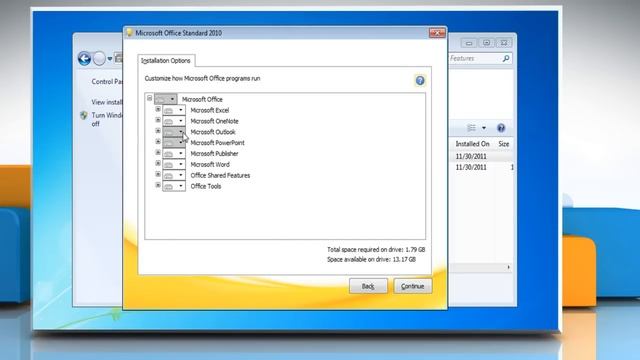Click the second 11/30/2011 date row
Screen dimensions: 640x360
click(471, 167)
